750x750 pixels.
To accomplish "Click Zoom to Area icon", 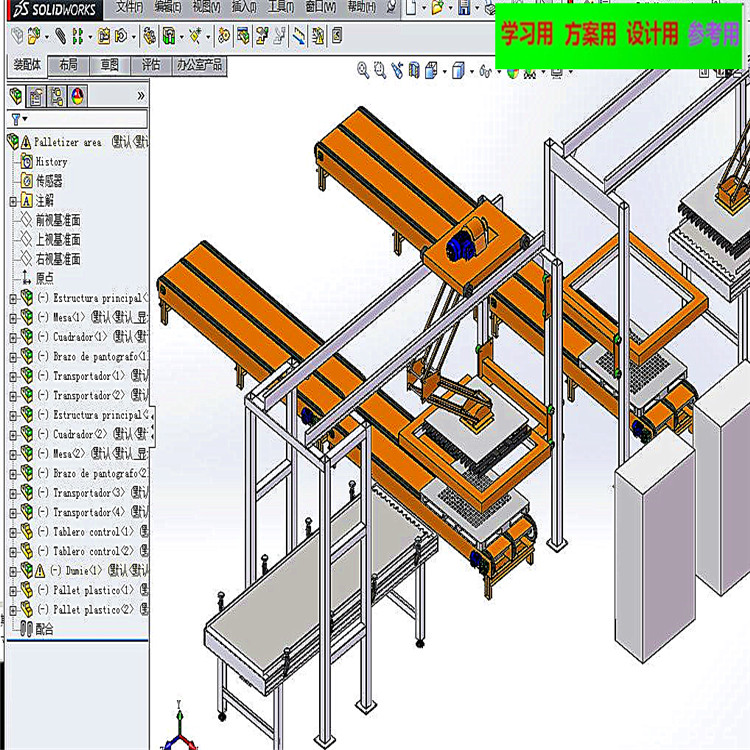I will tap(380, 71).
